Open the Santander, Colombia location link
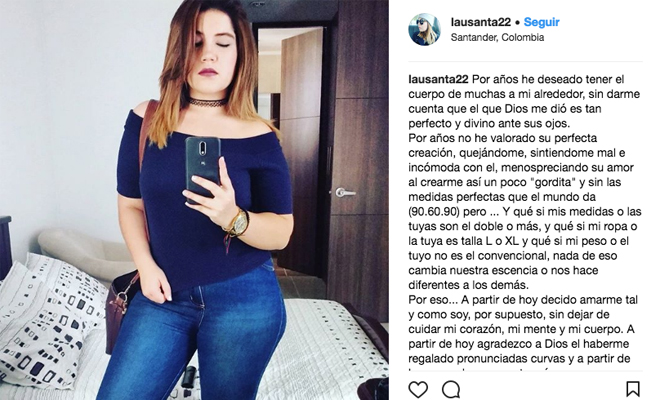 coord(497,37)
